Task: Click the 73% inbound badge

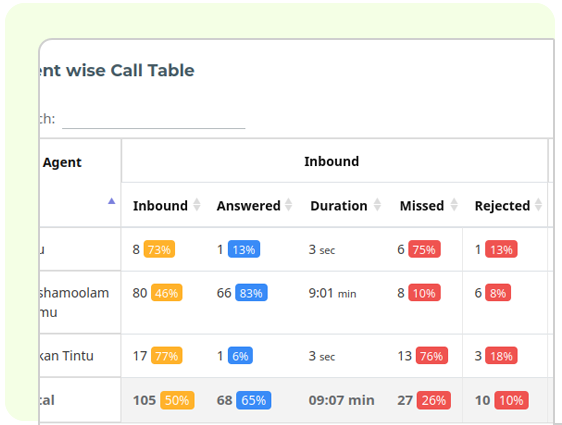Action: click(159, 249)
